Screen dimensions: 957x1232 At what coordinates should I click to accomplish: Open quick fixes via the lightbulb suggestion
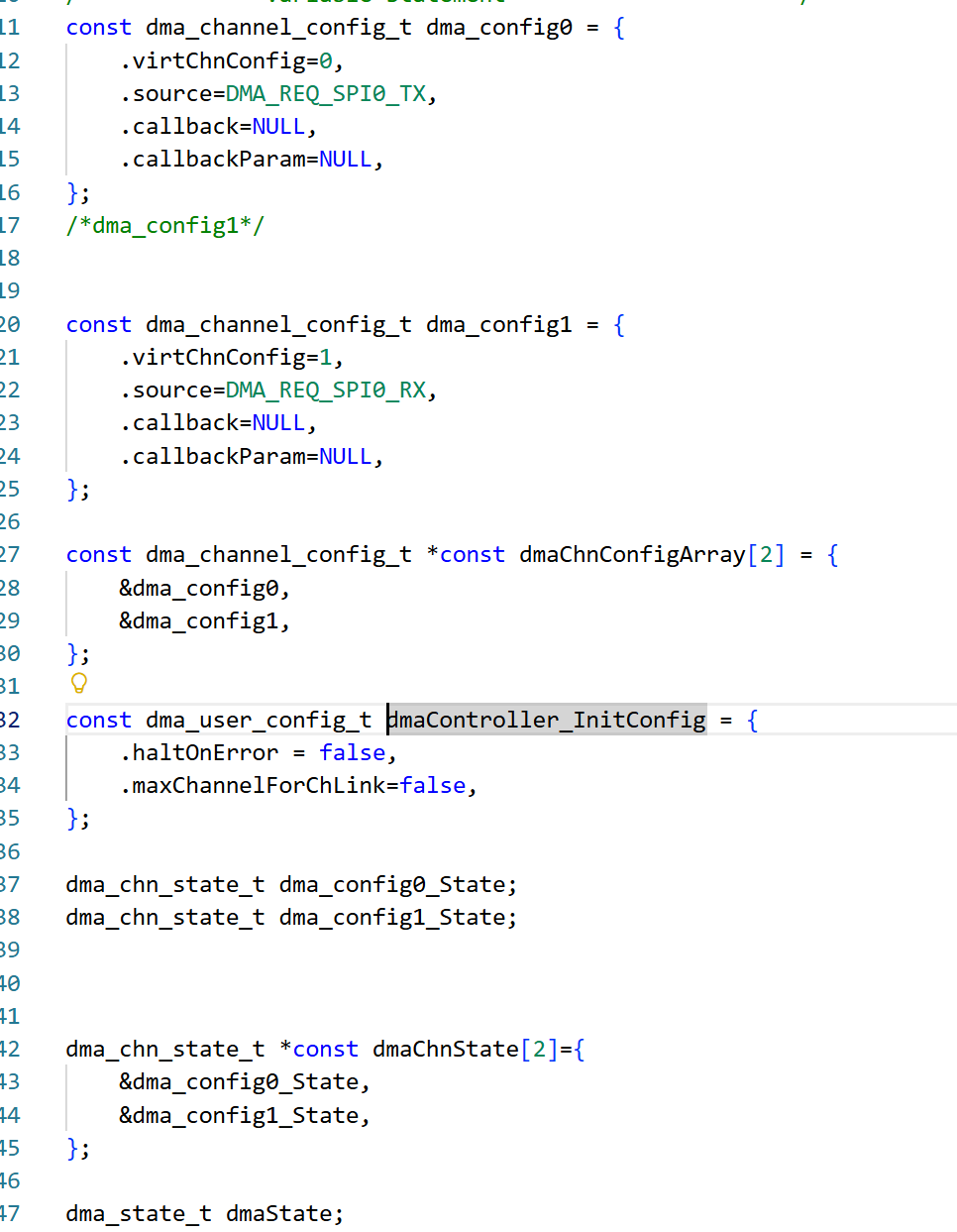click(77, 683)
